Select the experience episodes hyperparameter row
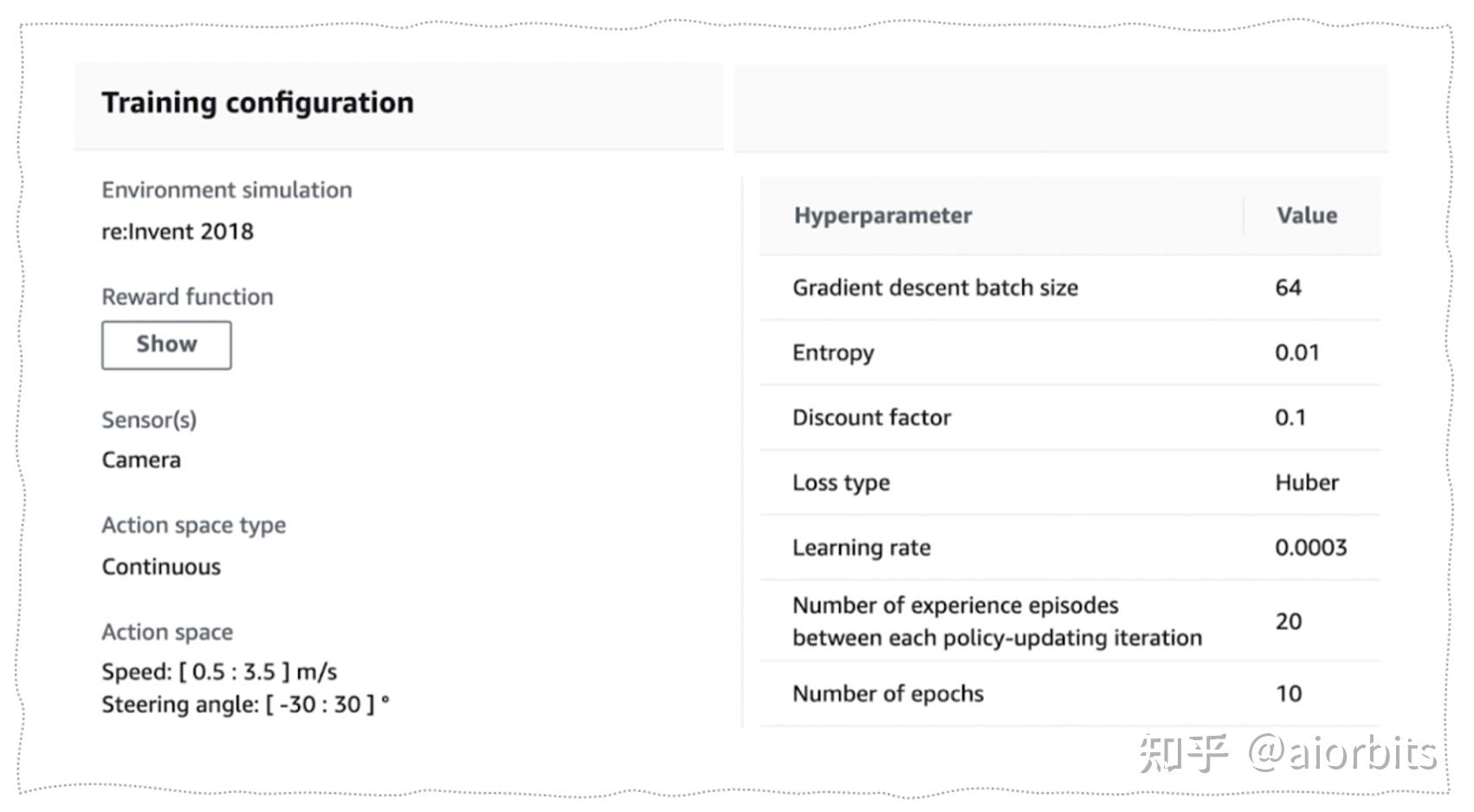This screenshot has width=1474, height=812. [997, 622]
